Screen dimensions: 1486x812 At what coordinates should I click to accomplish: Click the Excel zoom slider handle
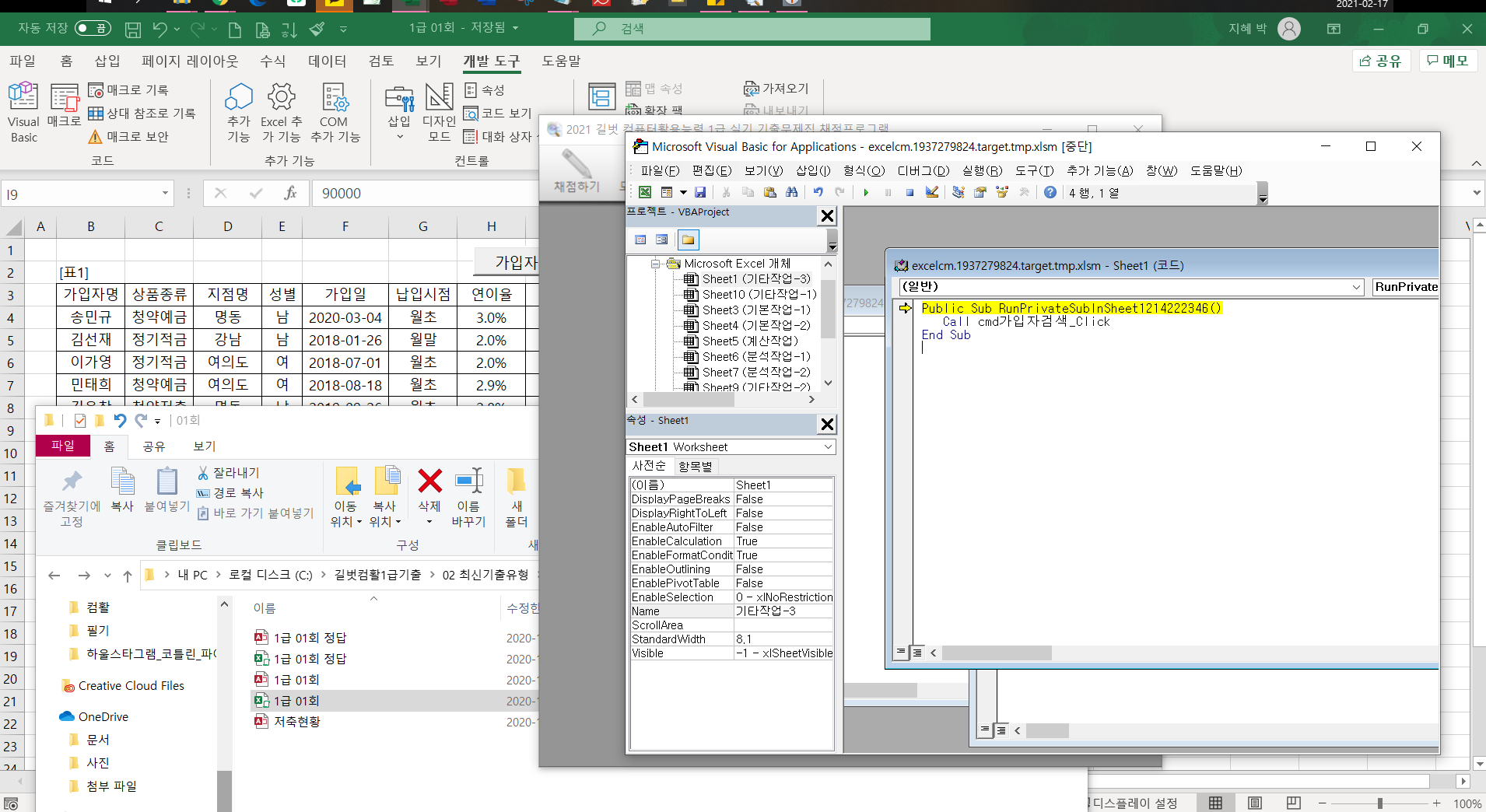pos(1379,803)
